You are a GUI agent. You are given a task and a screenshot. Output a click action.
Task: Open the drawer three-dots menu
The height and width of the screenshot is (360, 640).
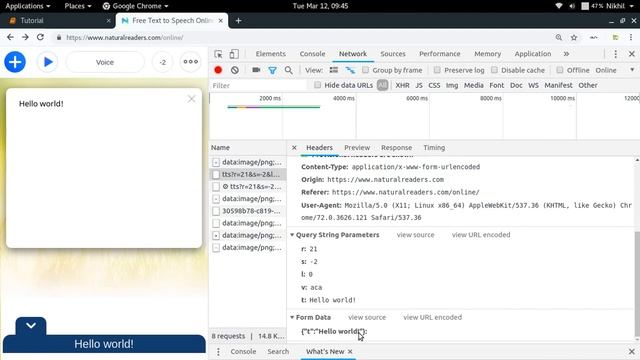[x=218, y=351]
